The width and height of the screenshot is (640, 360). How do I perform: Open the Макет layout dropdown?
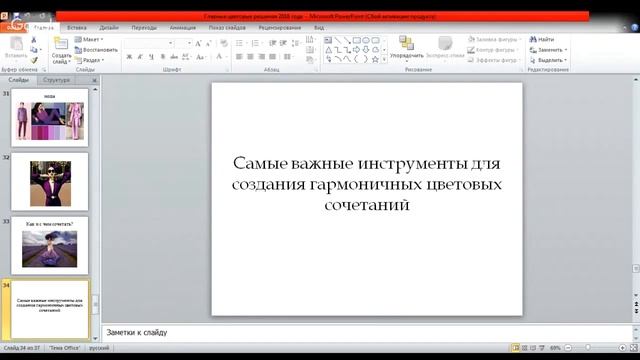coord(89,40)
